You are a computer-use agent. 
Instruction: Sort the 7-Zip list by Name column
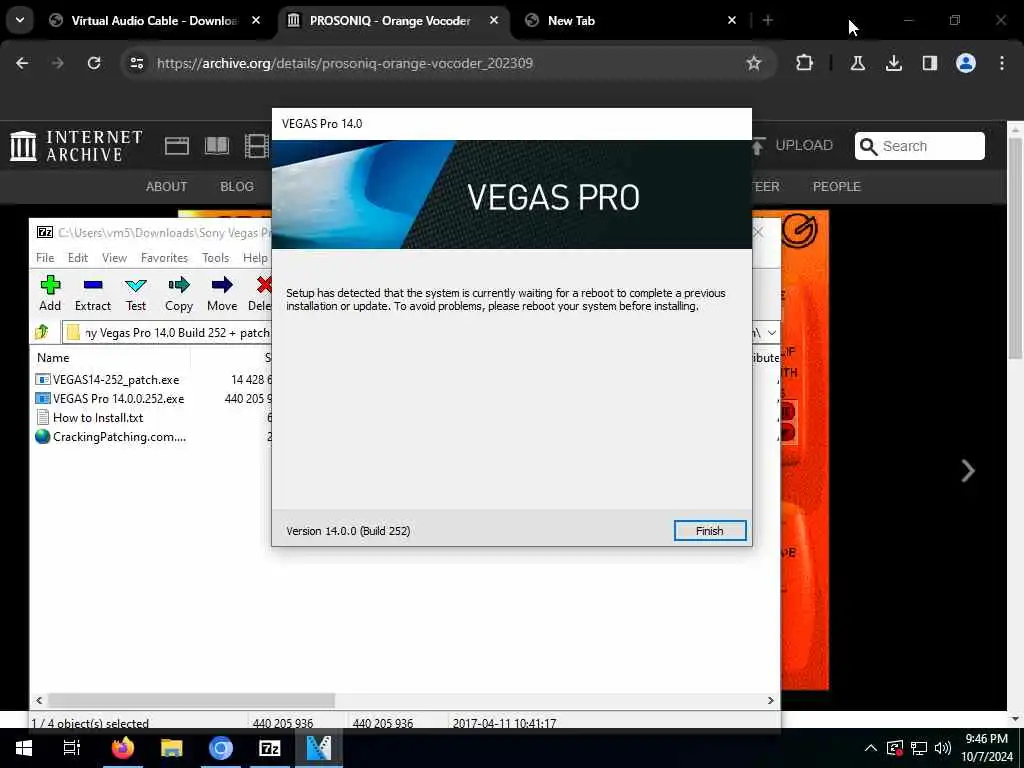[53, 357]
